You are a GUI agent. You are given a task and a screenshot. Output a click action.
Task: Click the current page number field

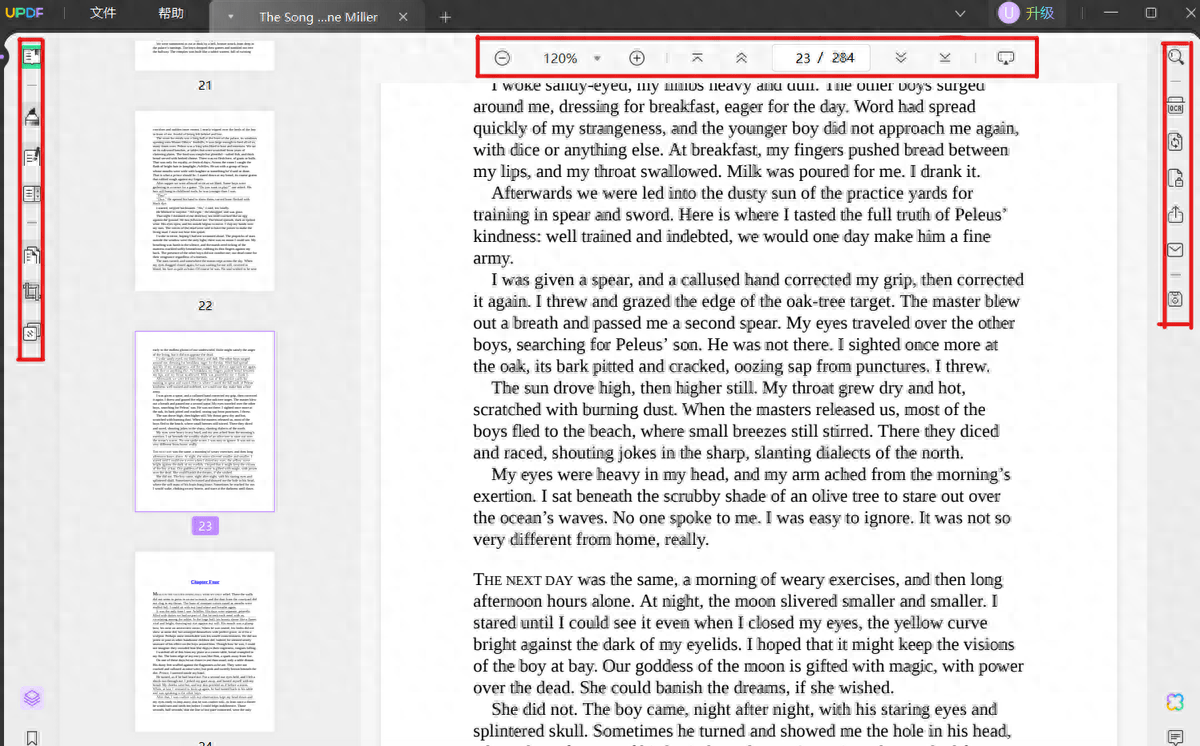pyautogui.click(x=803, y=58)
